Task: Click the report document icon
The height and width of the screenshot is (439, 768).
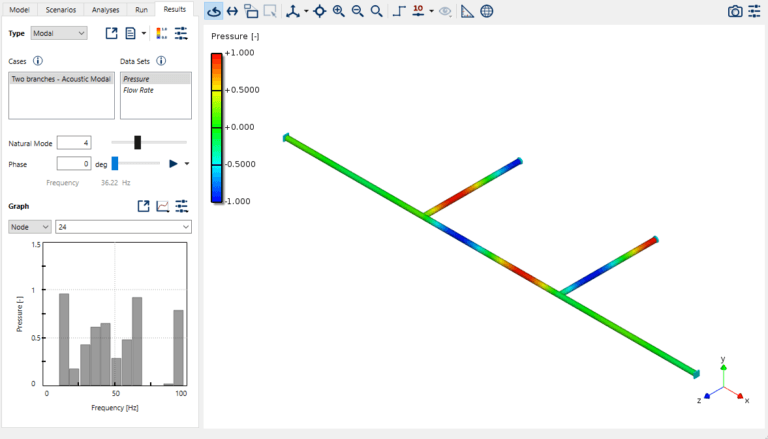Action: (x=130, y=33)
